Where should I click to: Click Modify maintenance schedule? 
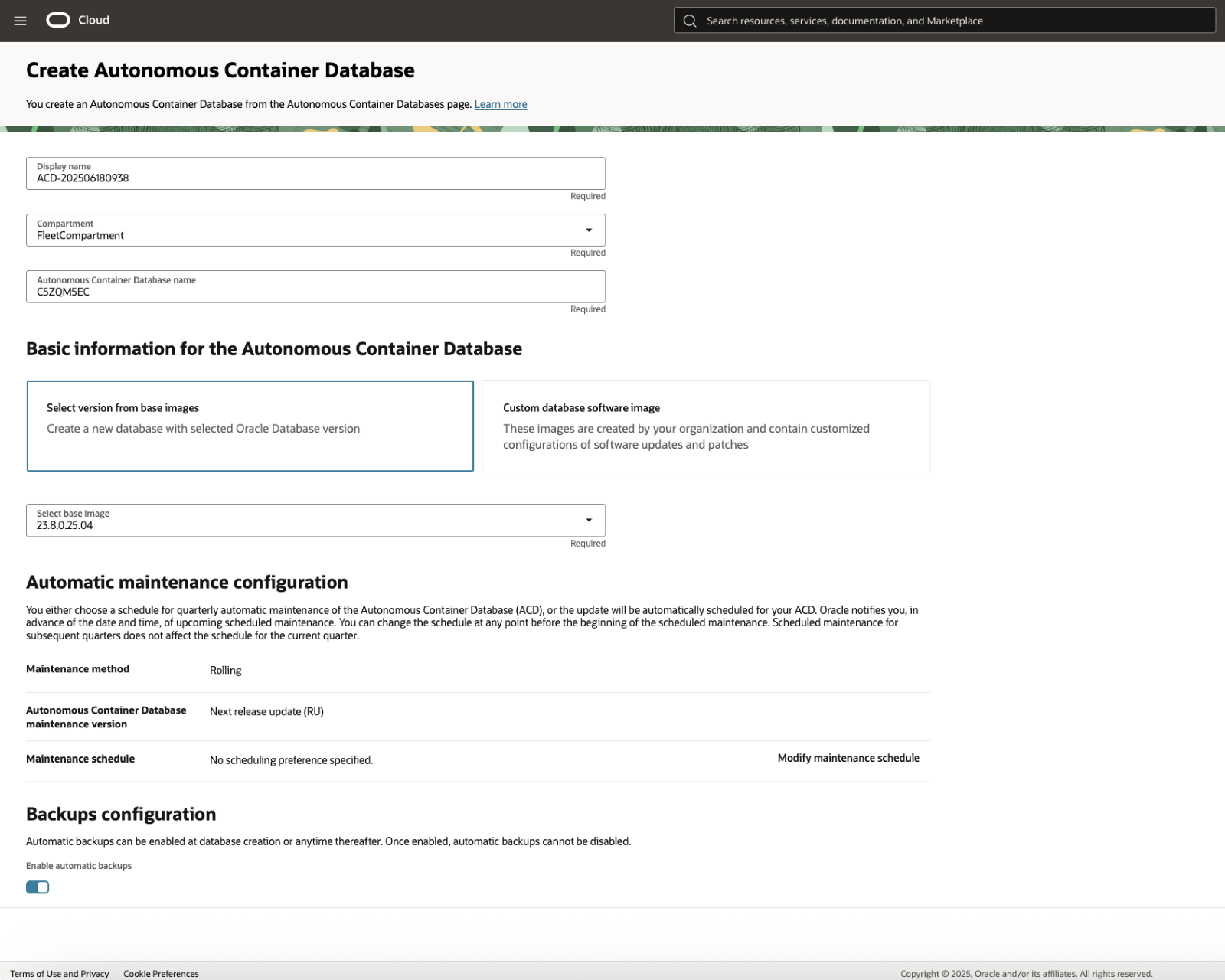click(x=848, y=758)
